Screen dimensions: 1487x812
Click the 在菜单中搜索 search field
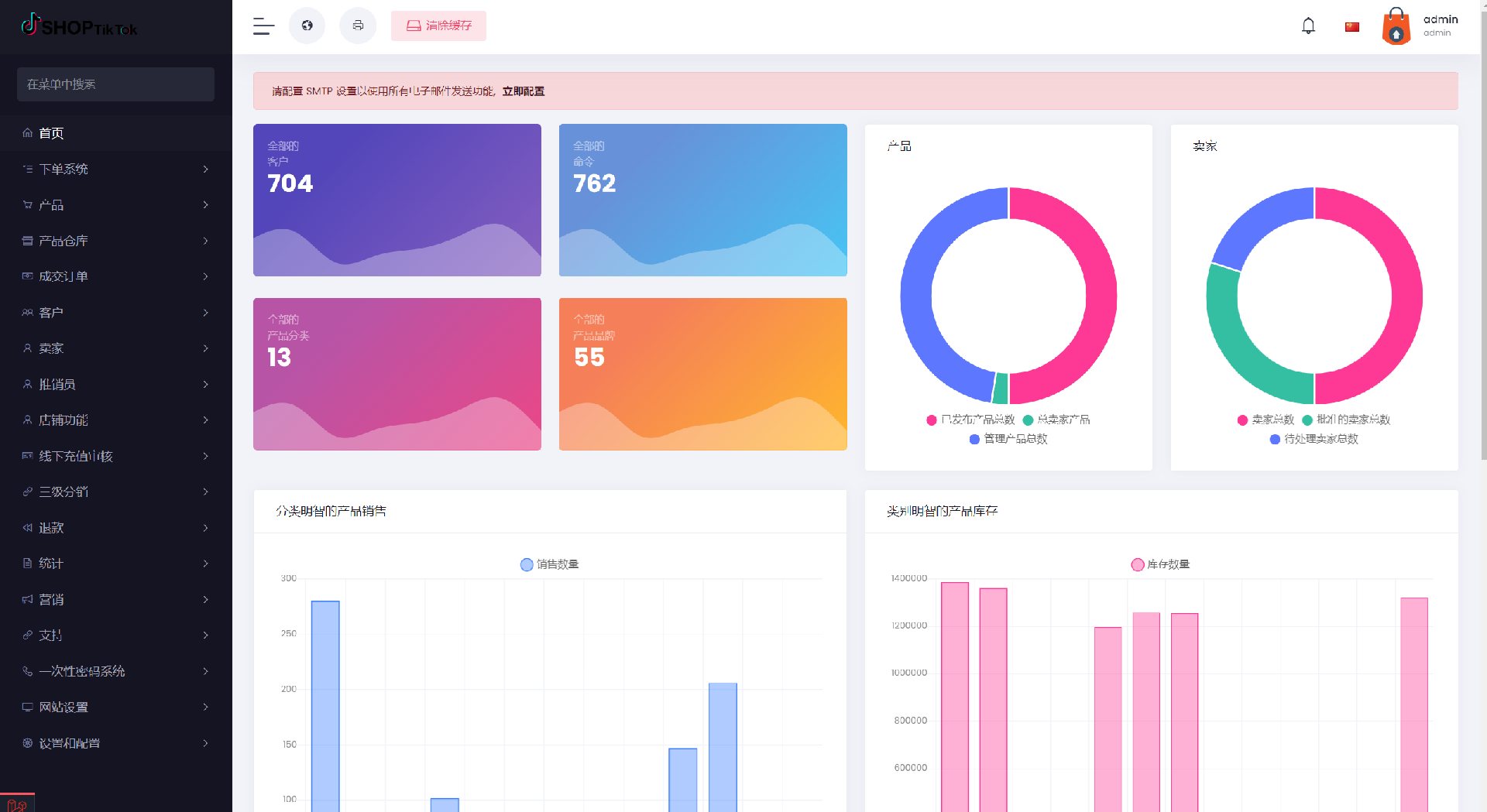coord(115,84)
